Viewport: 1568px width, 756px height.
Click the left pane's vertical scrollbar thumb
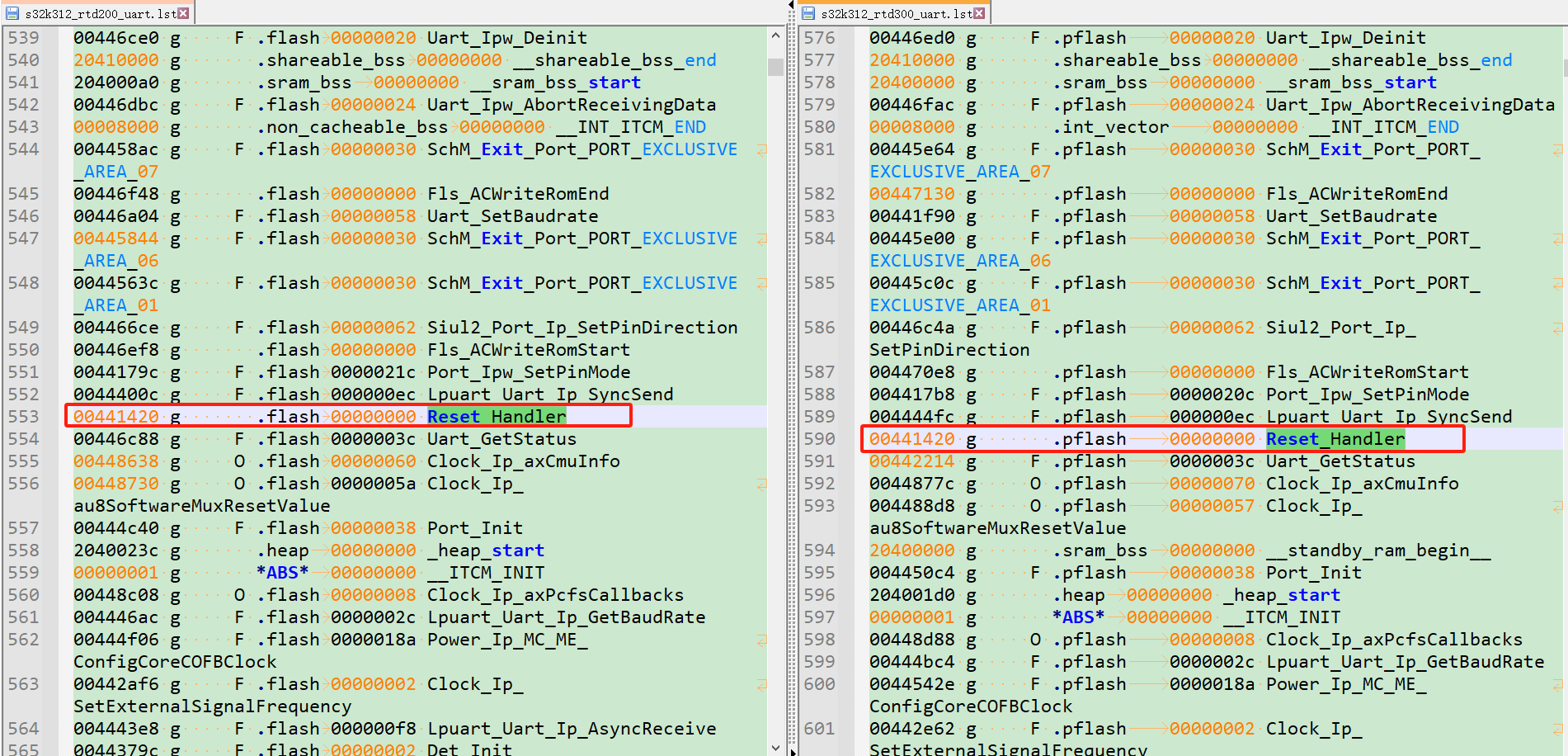[x=776, y=66]
